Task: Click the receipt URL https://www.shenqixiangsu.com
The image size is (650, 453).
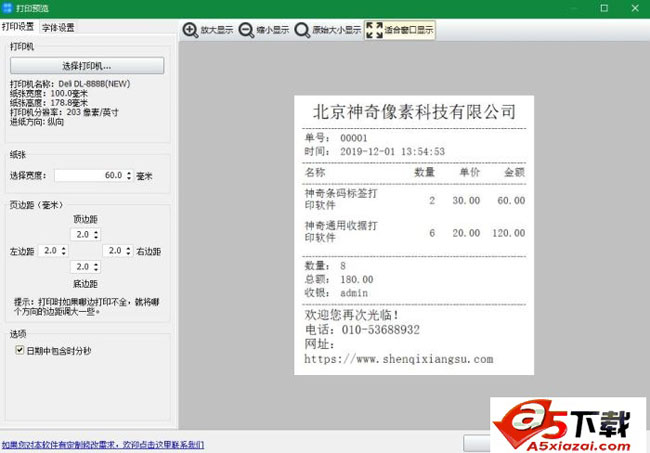Action: [x=399, y=359]
